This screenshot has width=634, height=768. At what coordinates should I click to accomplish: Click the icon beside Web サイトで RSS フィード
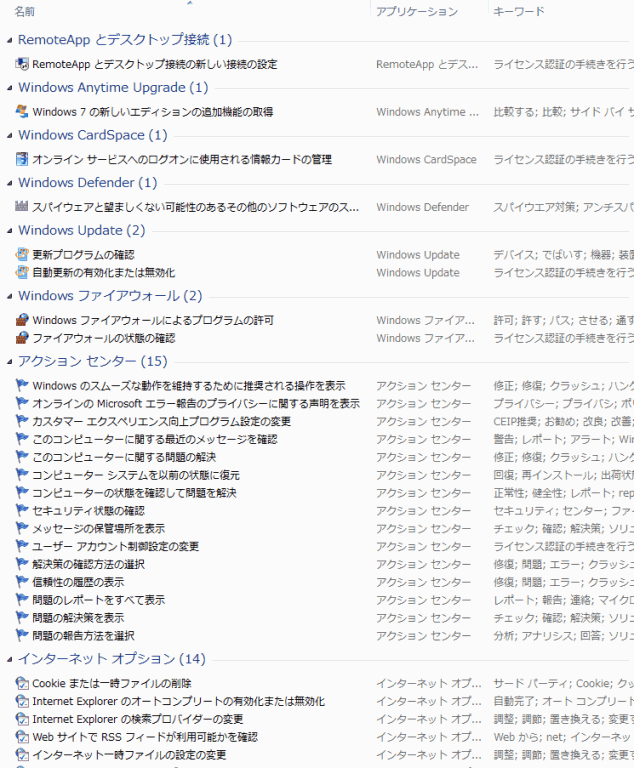[22, 737]
